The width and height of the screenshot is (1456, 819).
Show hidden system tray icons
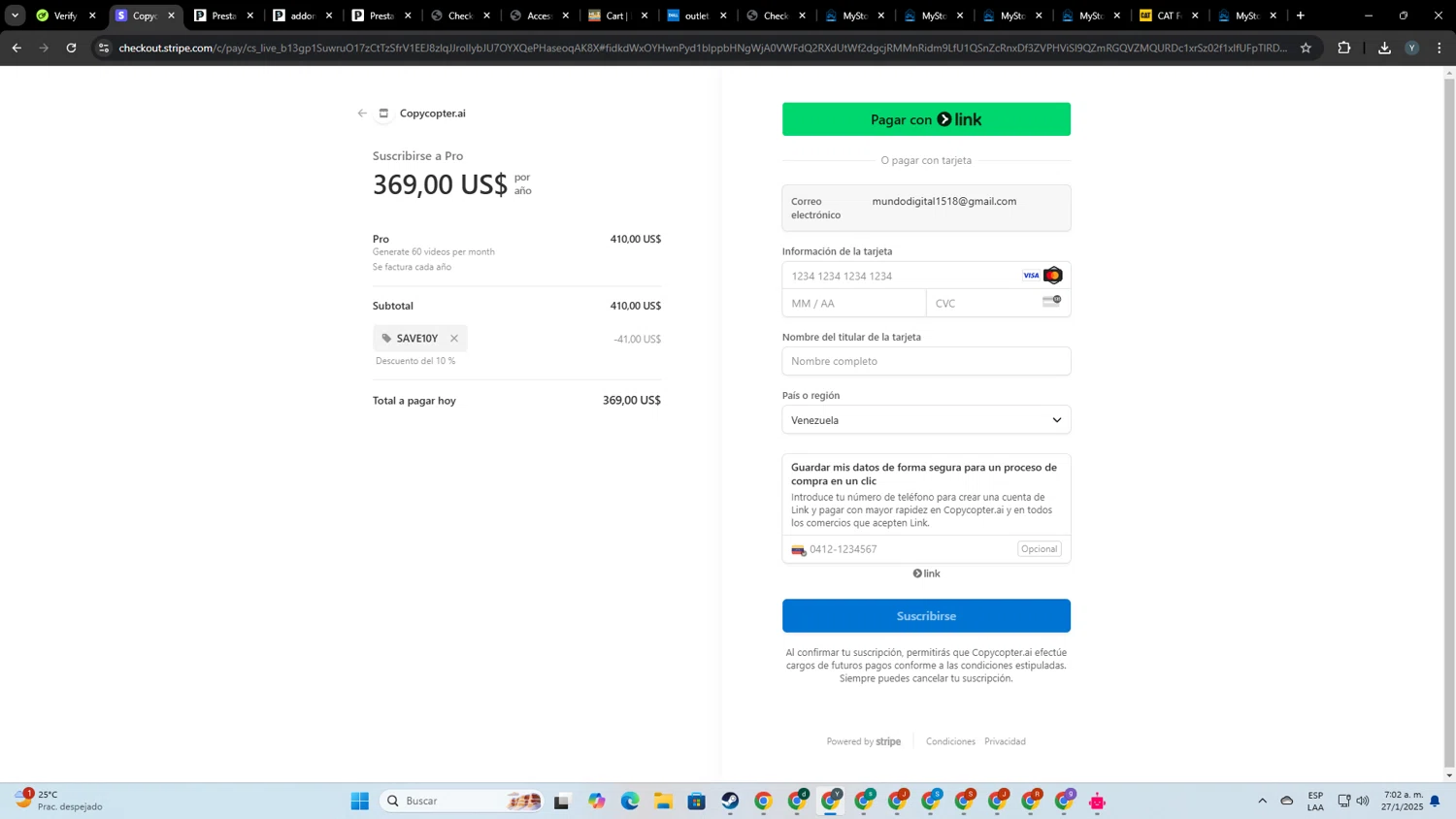point(1262,801)
